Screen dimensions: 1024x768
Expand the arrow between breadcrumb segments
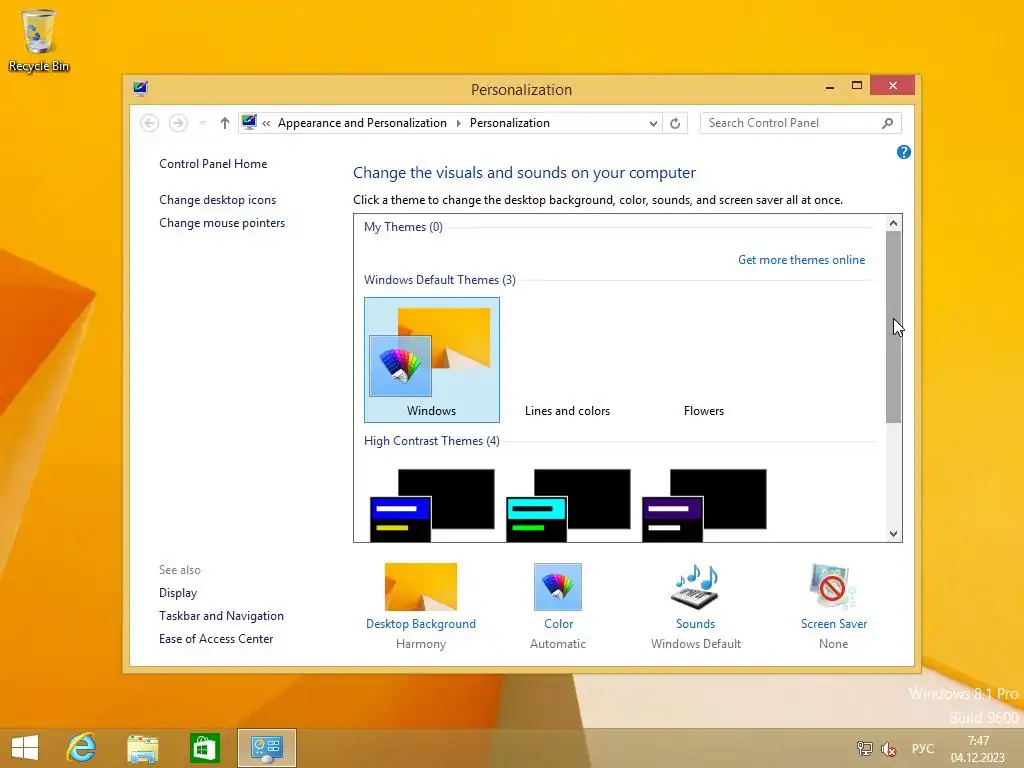[x=458, y=123]
